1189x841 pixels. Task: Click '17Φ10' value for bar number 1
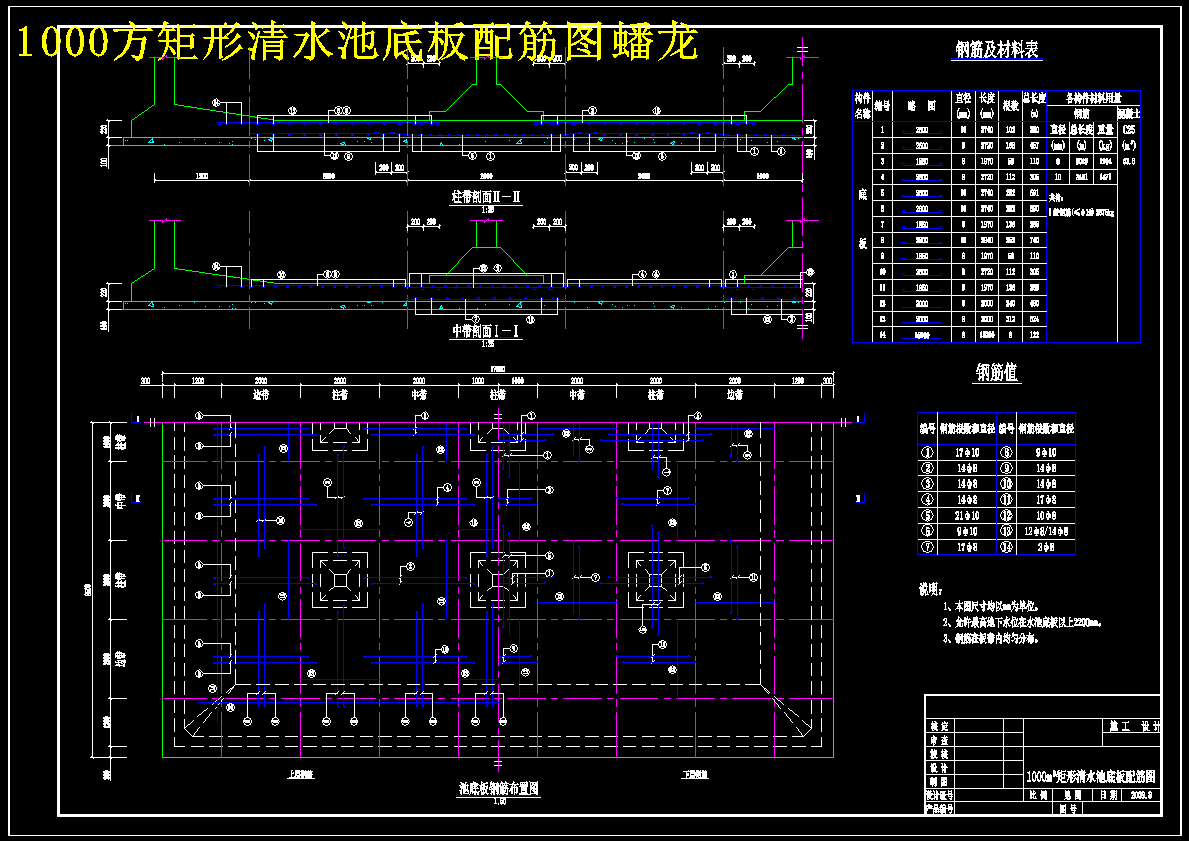(x=966, y=452)
